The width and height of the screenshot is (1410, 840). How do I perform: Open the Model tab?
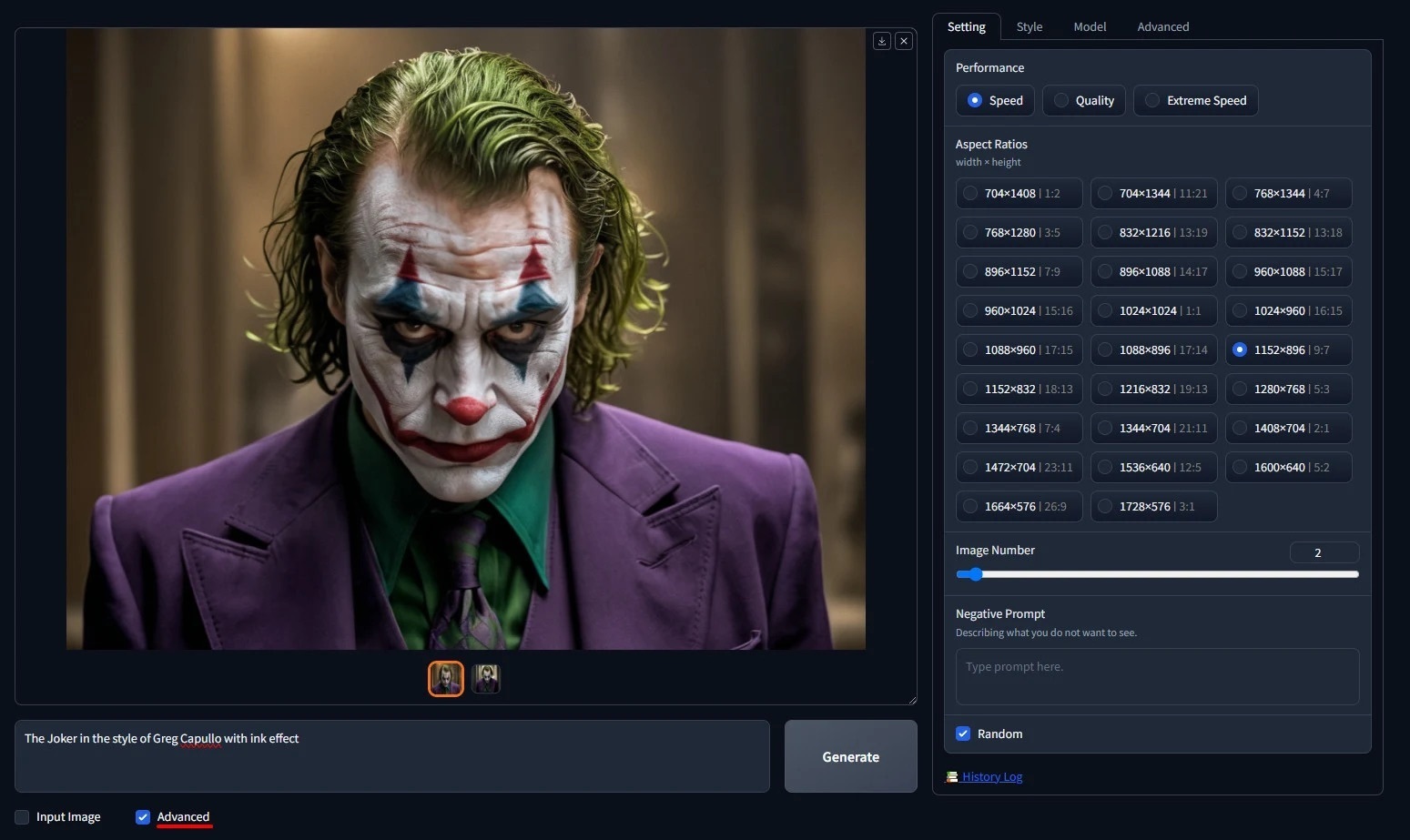[1090, 26]
